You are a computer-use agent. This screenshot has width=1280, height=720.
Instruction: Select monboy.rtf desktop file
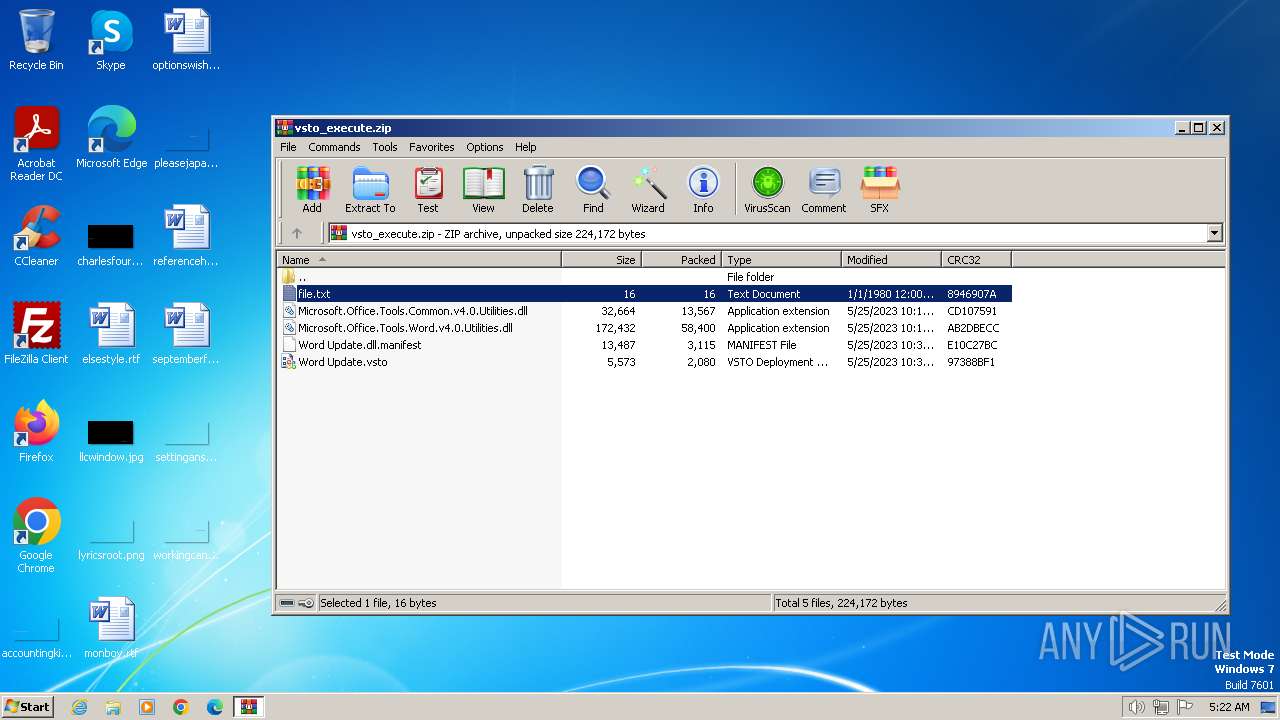[x=110, y=628]
